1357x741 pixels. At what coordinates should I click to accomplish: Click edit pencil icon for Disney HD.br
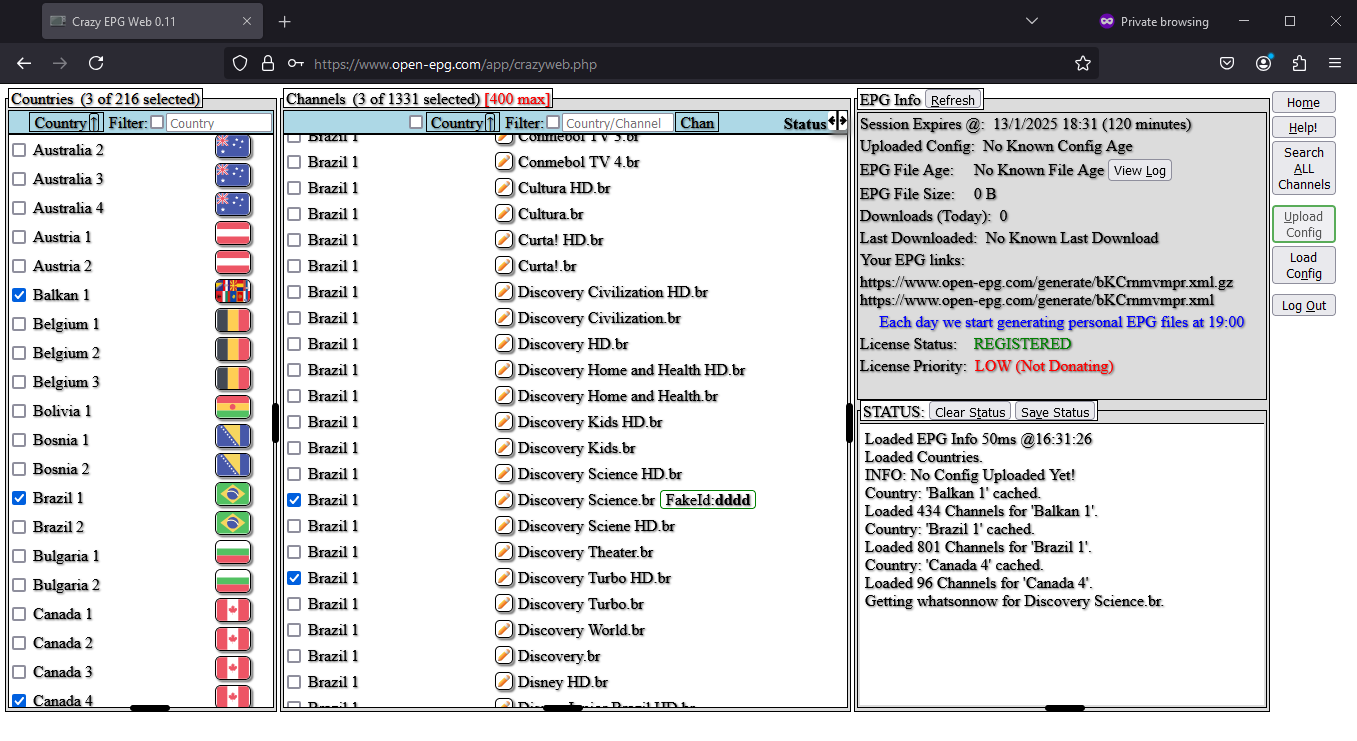(x=505, y=682)
